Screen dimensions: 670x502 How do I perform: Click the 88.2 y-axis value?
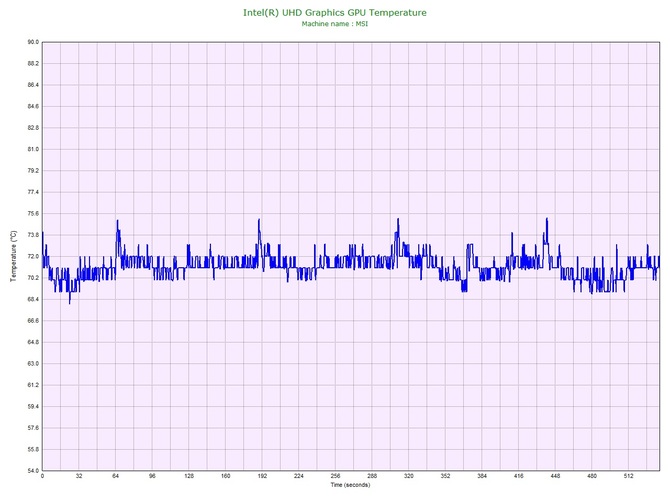coord(33,64)
